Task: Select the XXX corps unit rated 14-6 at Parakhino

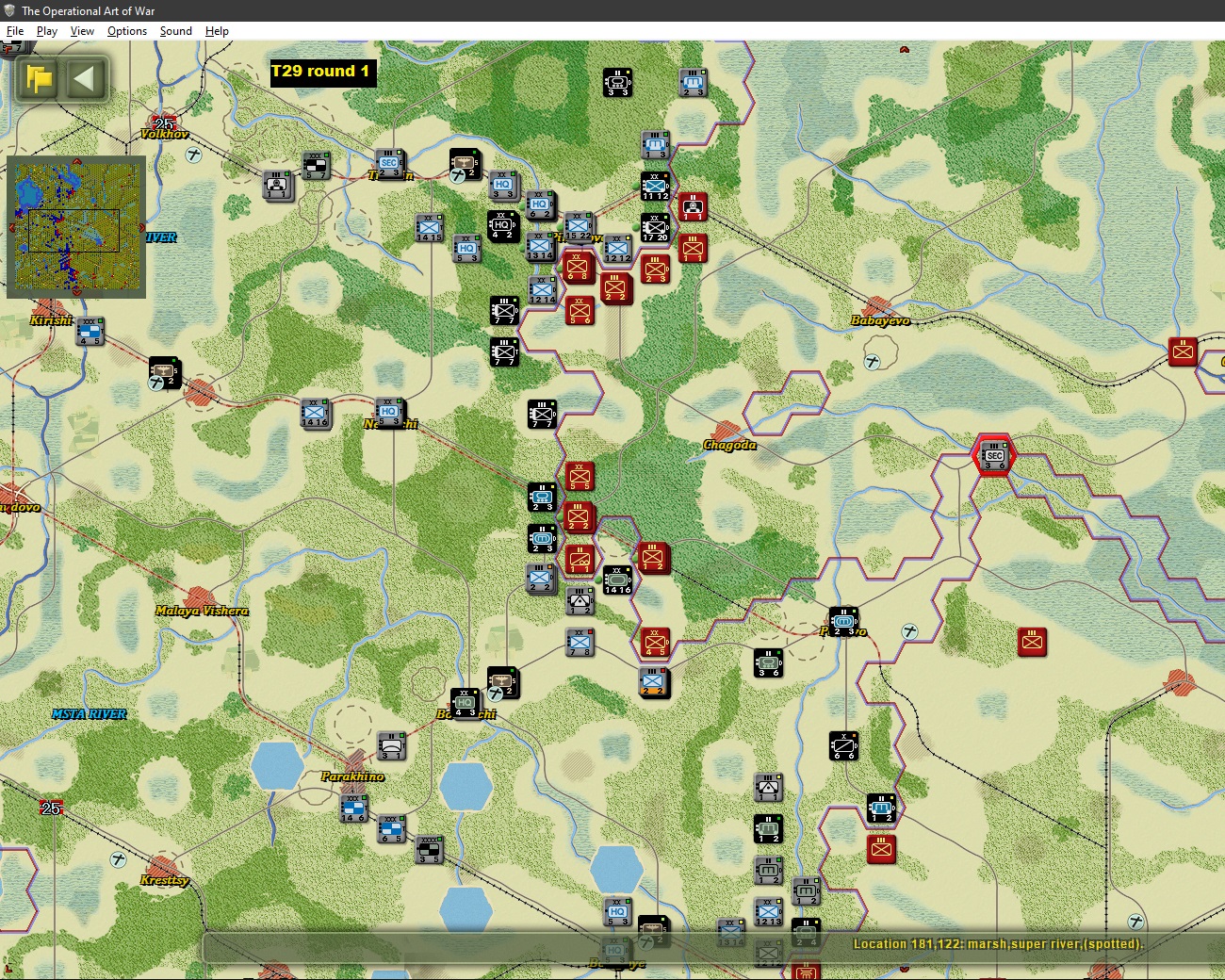Action: click(353, 808)
